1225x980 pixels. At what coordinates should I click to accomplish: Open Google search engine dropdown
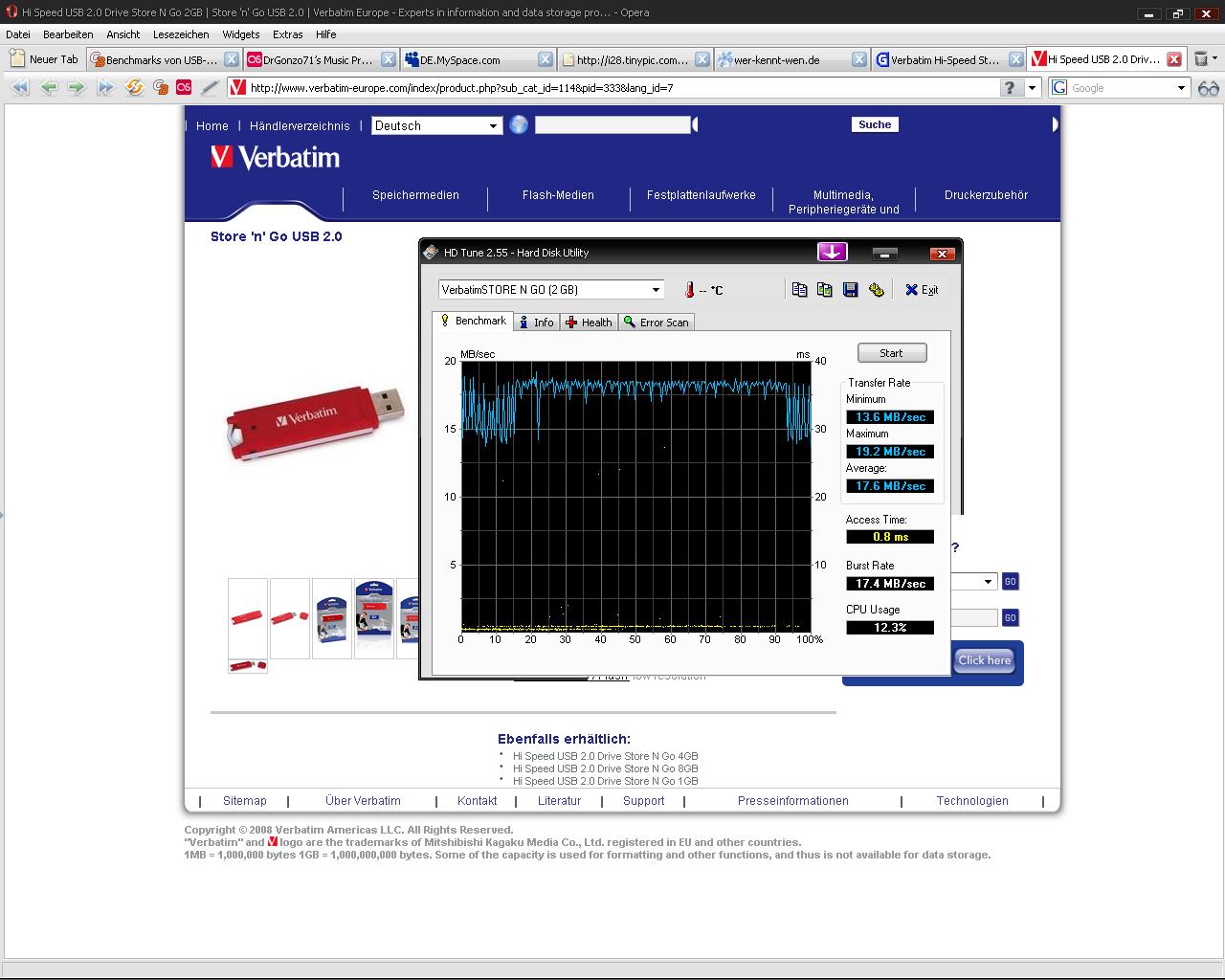point(1181,87)
